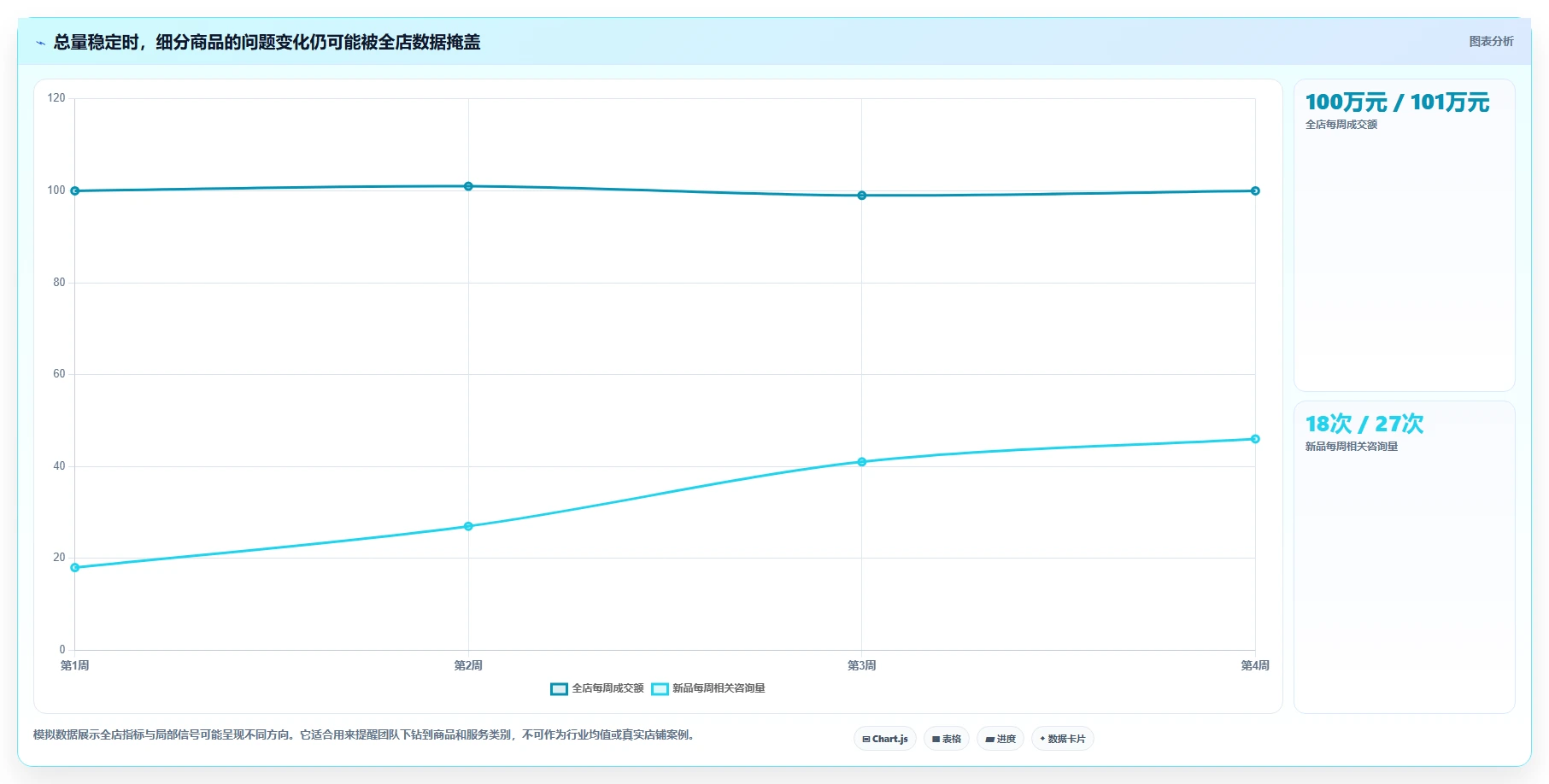Image resolution: width=1549 pixels, height=784 pixels.
Task: Click the Chart.js chip
Action: 885,739
